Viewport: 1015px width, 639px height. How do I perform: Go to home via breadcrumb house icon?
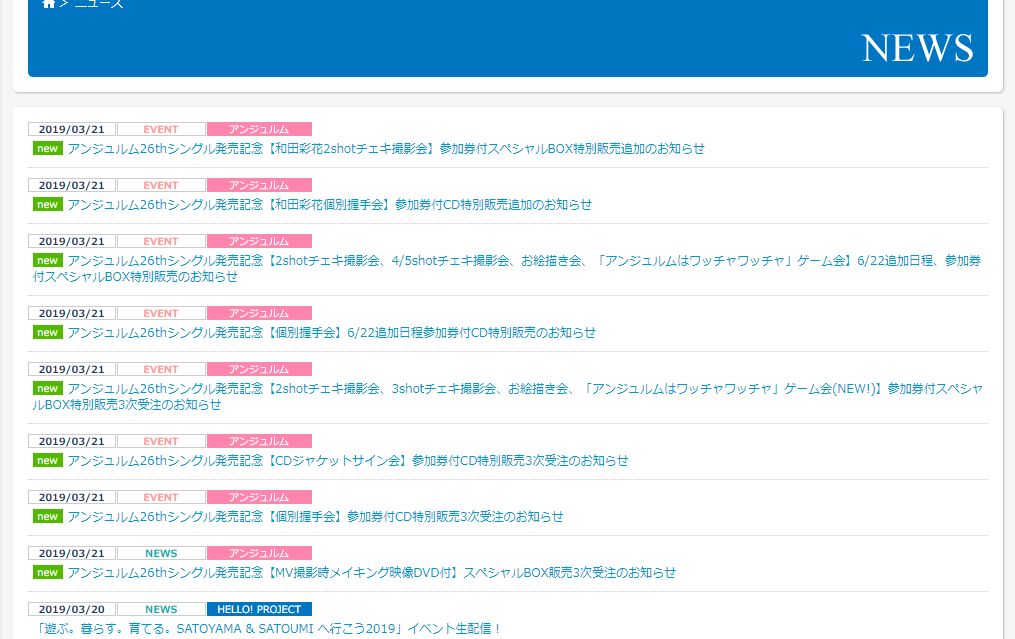49,3
